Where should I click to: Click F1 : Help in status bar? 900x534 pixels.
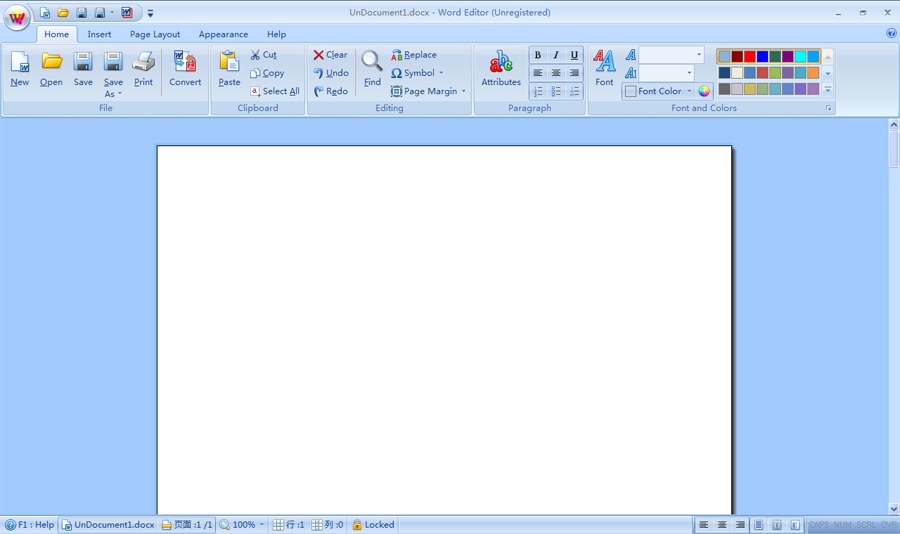(29, 525)
